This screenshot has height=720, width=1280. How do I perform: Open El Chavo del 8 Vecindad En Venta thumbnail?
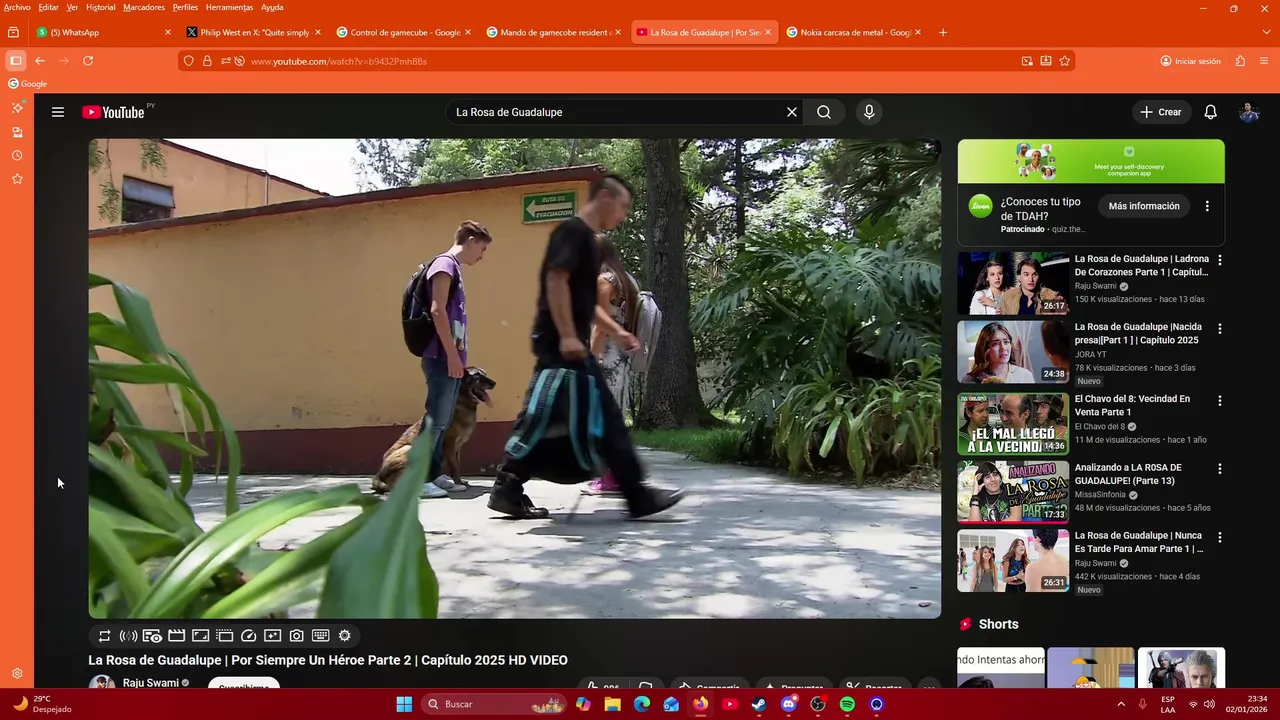tap(1013, 424)
